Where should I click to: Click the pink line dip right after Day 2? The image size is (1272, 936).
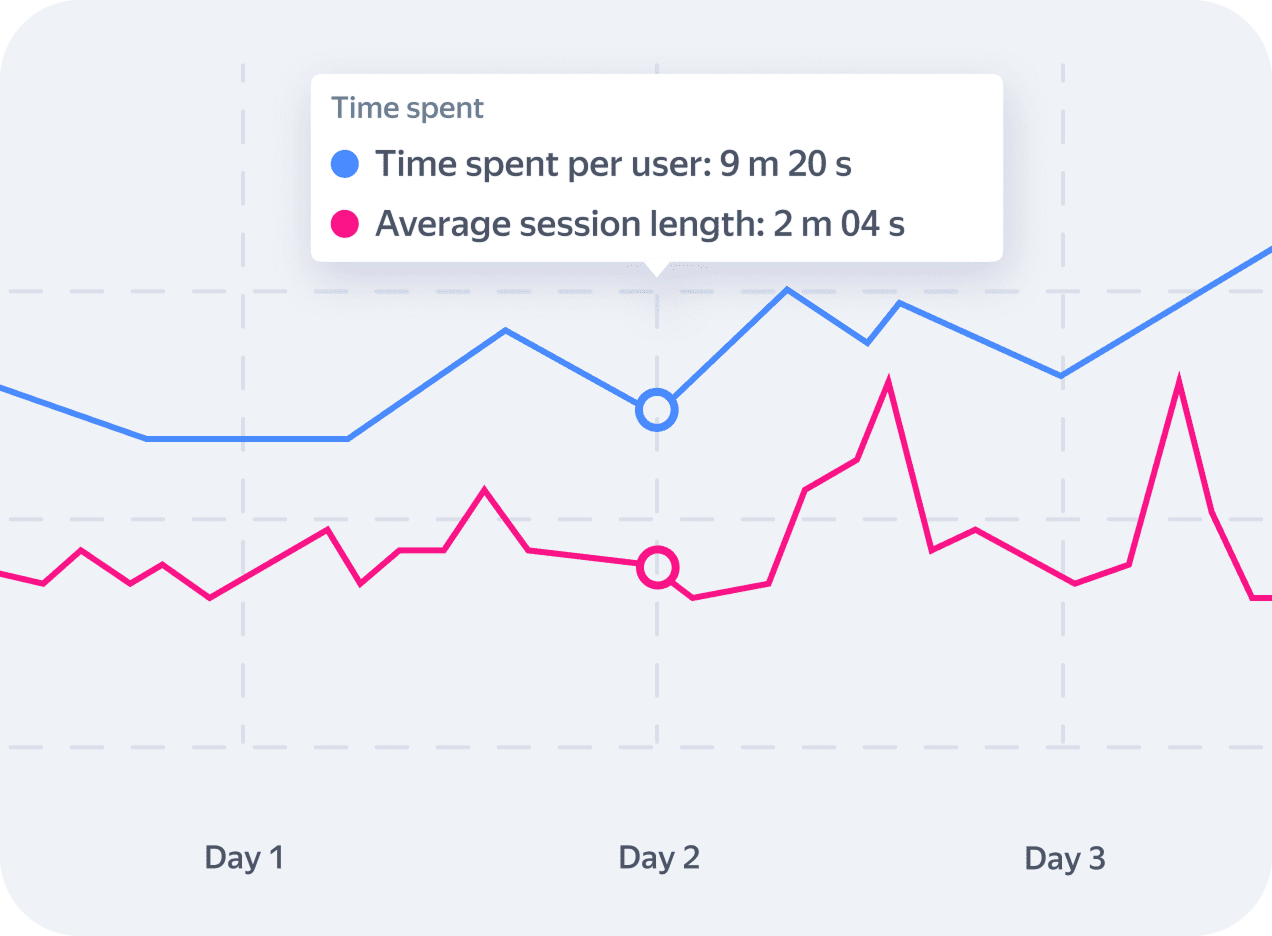(693, 597)
